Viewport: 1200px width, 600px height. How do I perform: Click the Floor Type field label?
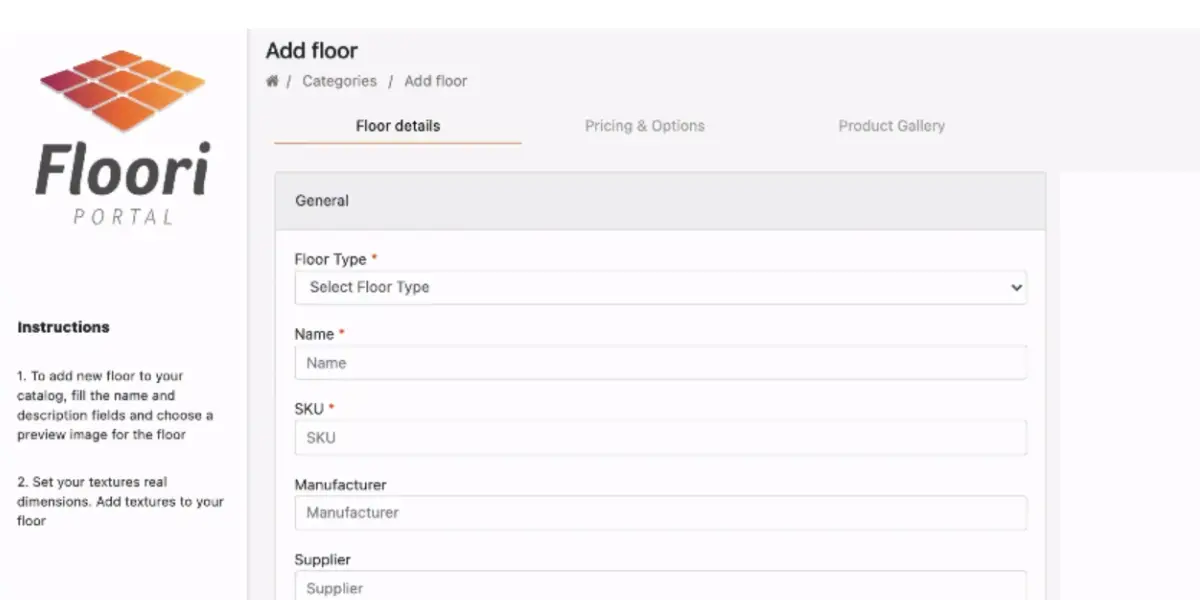pyautogui.click(x=331, y=259)
